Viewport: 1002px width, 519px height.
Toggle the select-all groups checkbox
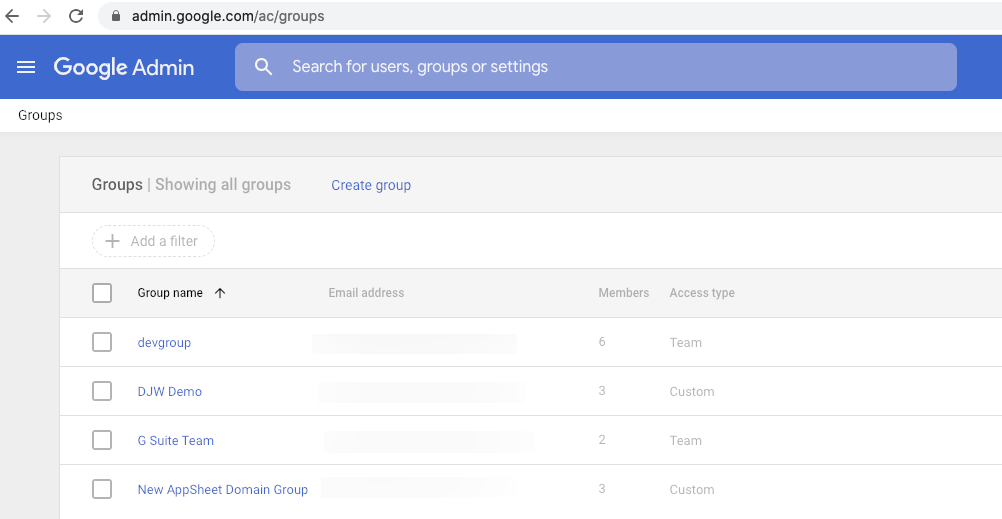tap(102, 293)
